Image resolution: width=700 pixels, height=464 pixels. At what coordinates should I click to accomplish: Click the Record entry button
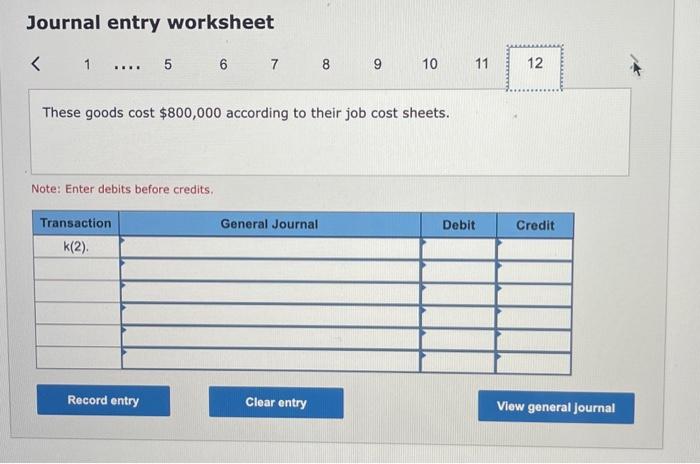click(103, 400)
